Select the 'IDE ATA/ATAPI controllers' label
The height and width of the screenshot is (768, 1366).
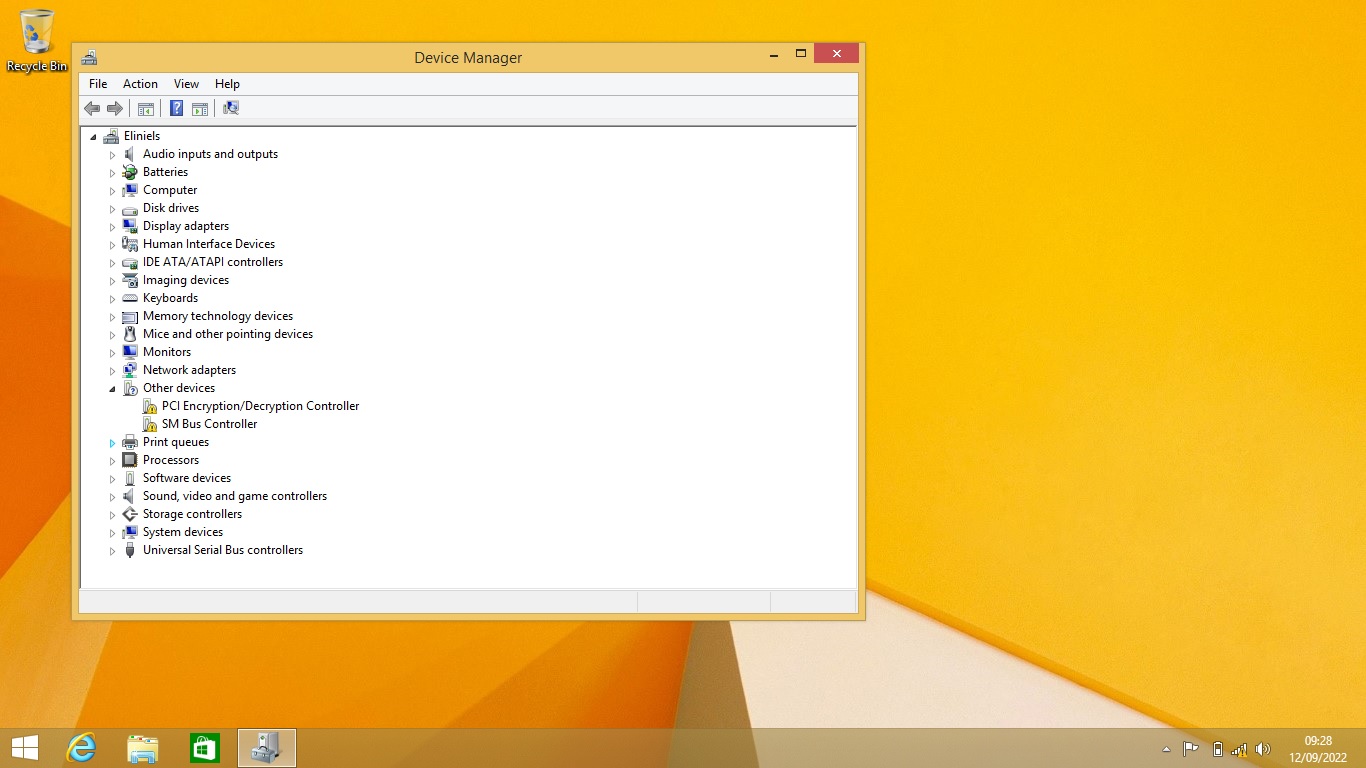213,262
